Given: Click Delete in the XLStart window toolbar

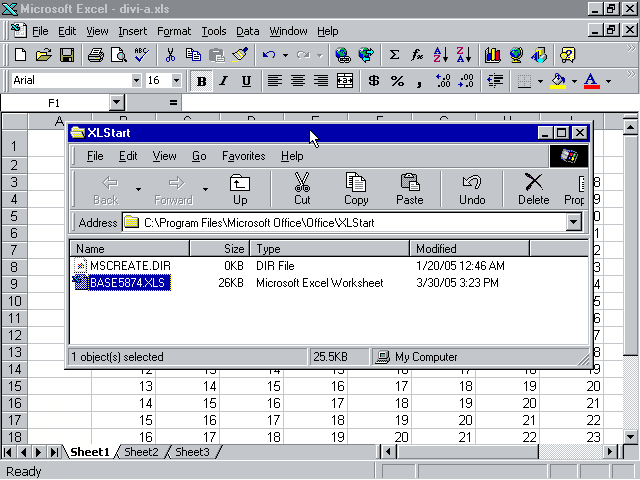Looking at the screenshot, I should coord(533,189).
